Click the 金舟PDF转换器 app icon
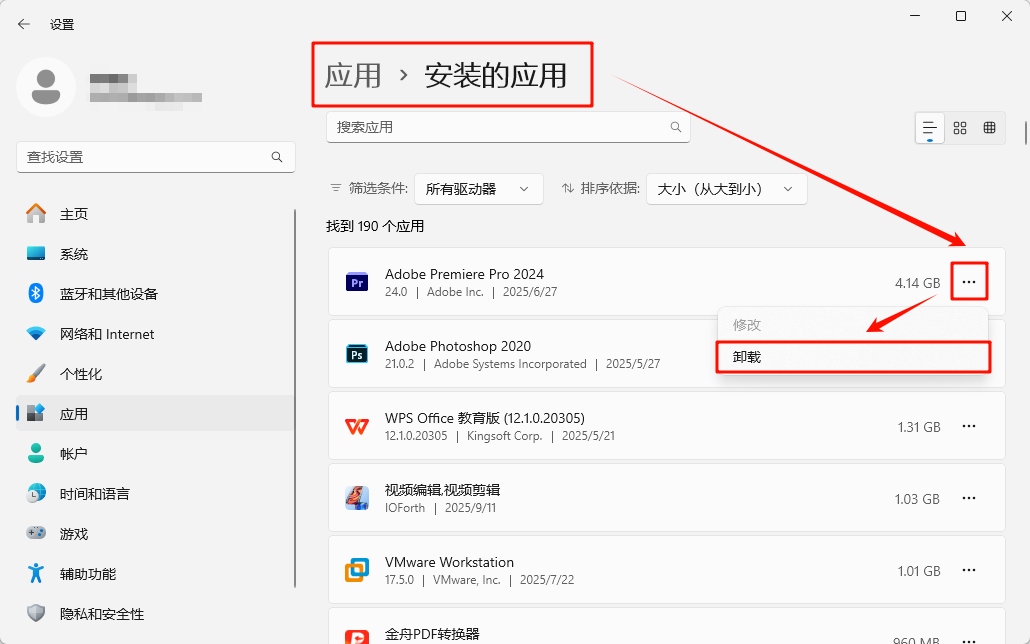The height and width of the screenshot is (644, 1030). (357, 638)
